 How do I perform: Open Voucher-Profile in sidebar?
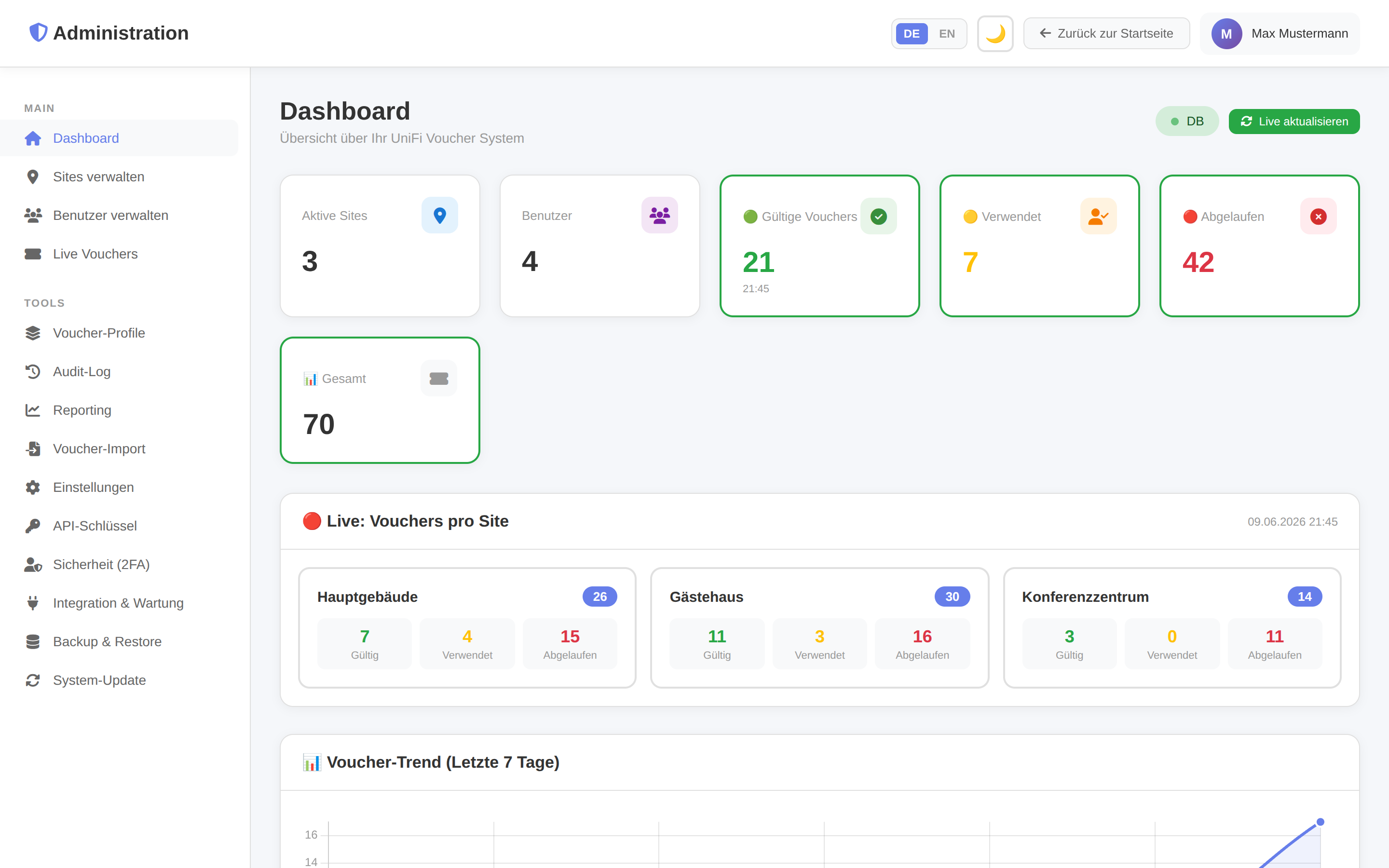point(119,333)
